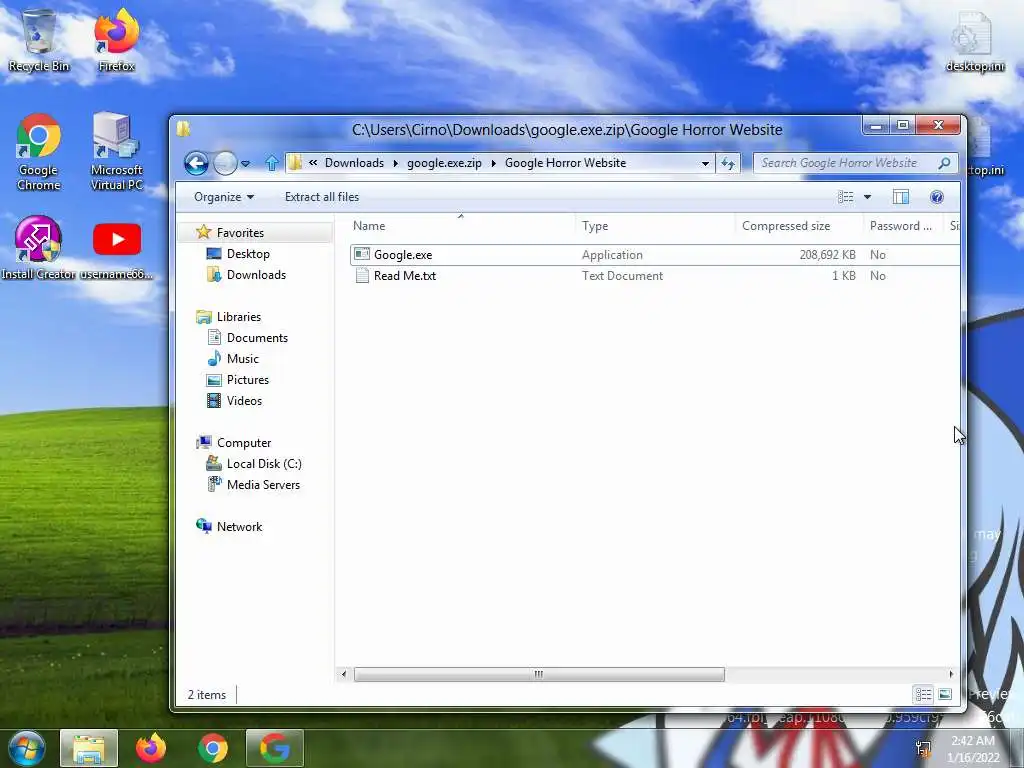Viewport: 1024px width, 768px height.
Task: Open the Windows Start orb
Action: point(26,748)
